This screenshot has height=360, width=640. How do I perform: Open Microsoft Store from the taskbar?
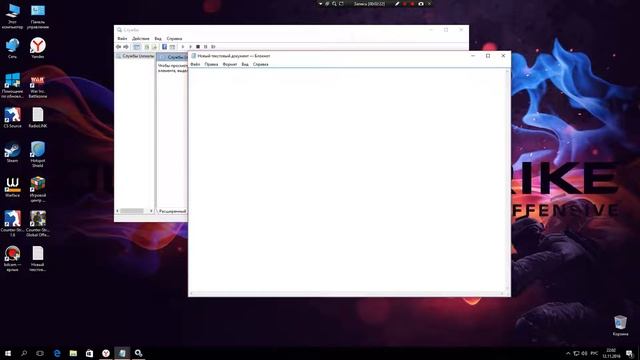point(89,353)
